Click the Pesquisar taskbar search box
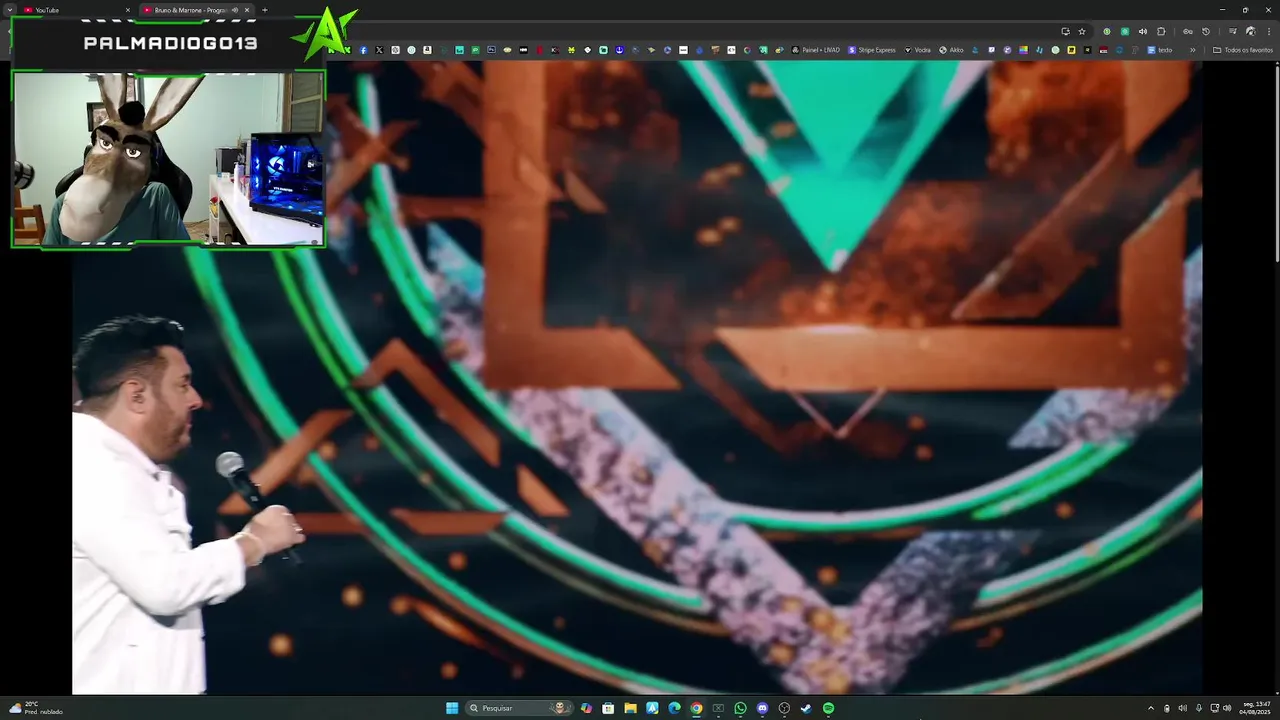The height and width of the screenshot is (720, 1280). (x=520, y=708)
